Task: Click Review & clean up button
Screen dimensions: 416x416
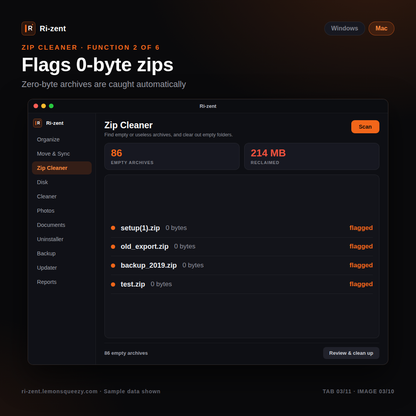Action: [x=351, y=353]
